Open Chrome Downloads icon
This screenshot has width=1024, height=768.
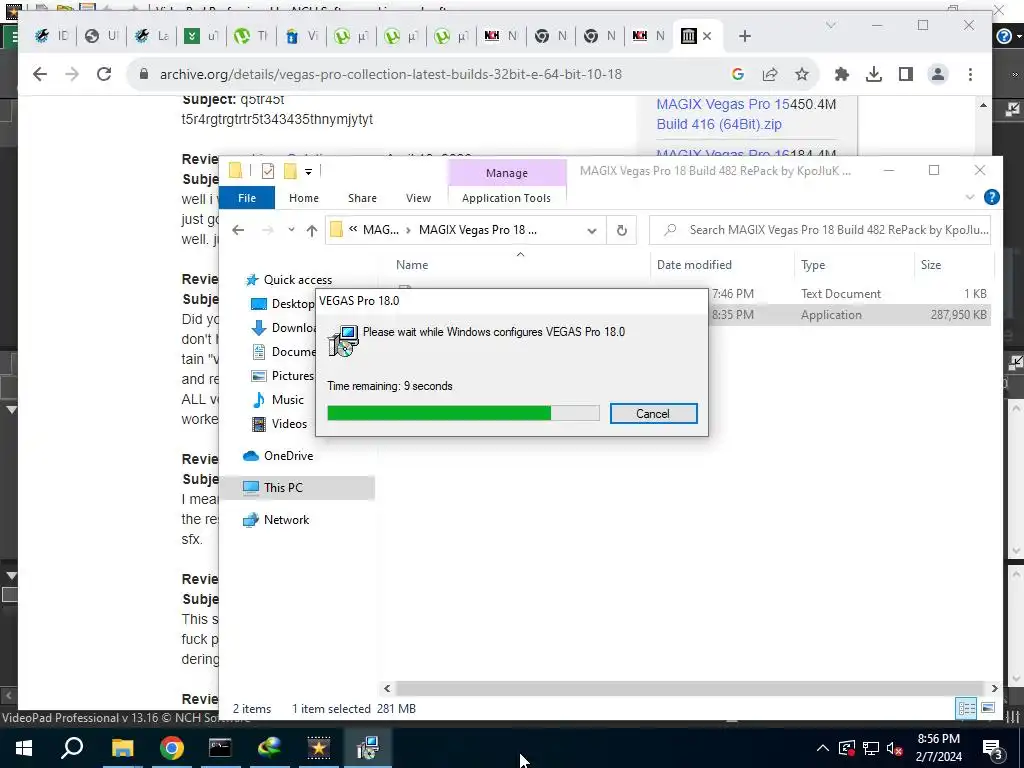coord(874,74)
